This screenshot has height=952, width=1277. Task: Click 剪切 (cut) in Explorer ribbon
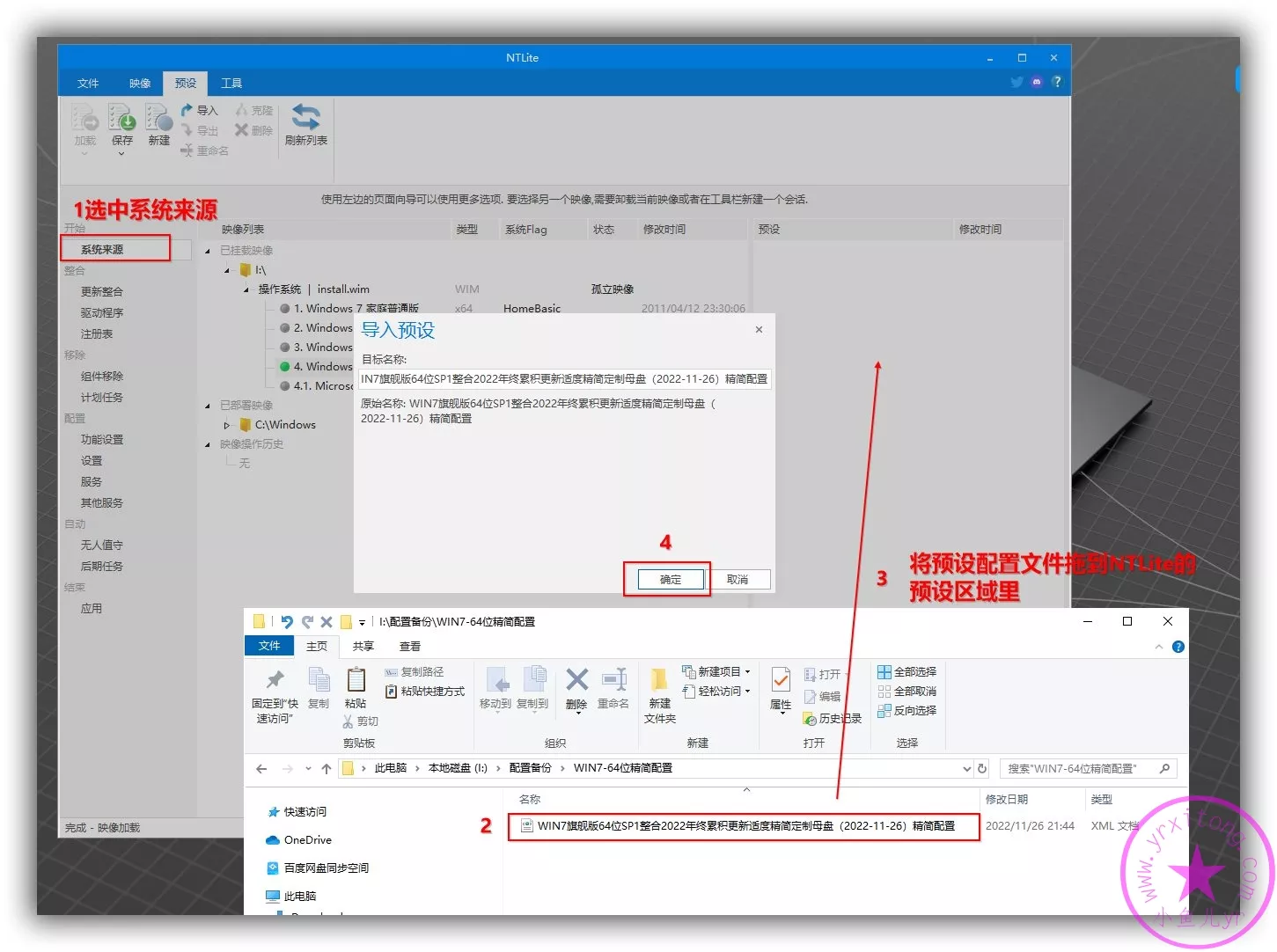click(x=360, y=721)
